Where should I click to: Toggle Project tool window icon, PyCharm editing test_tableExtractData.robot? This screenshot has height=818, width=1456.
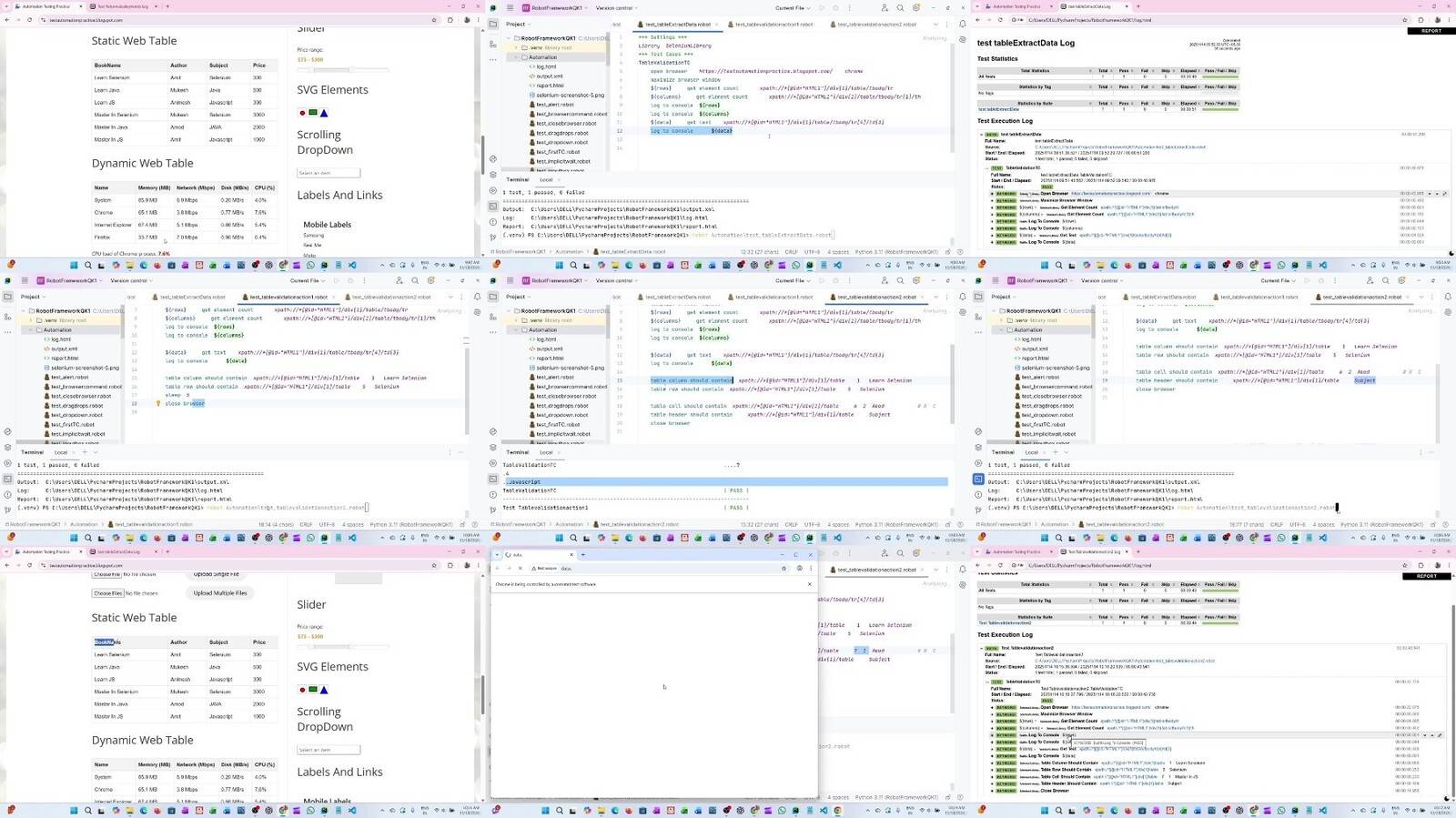(493, 25)
